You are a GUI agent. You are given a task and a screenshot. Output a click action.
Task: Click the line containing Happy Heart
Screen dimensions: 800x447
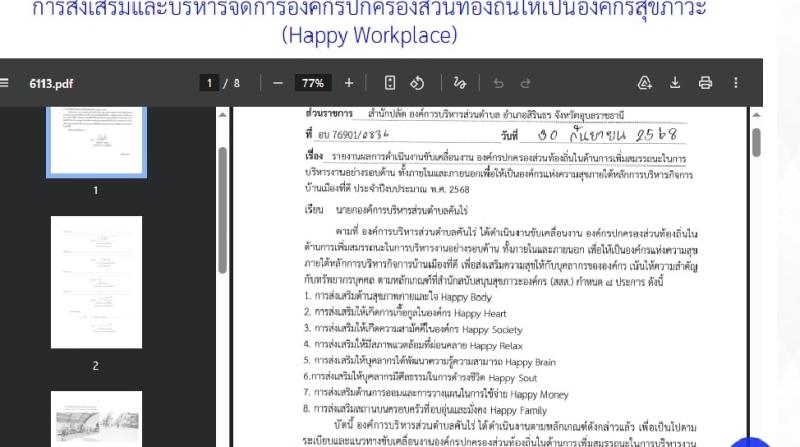point(405,313)
